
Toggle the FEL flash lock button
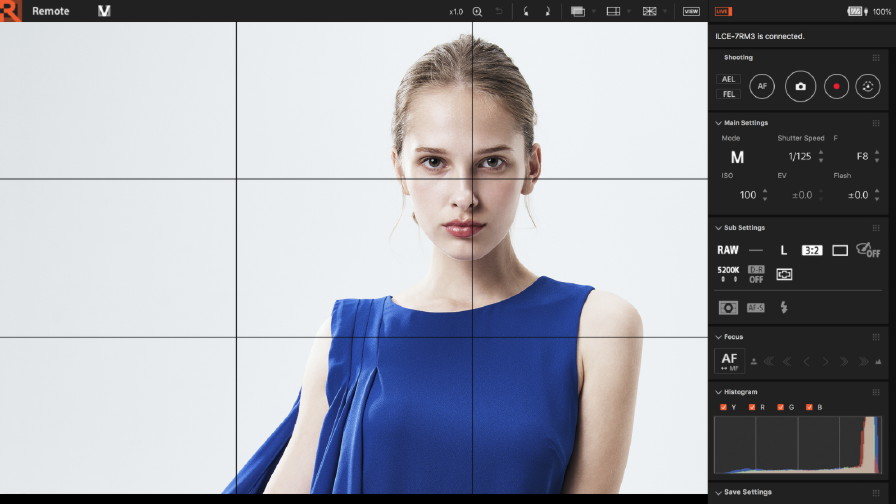(x=728, y=94)
